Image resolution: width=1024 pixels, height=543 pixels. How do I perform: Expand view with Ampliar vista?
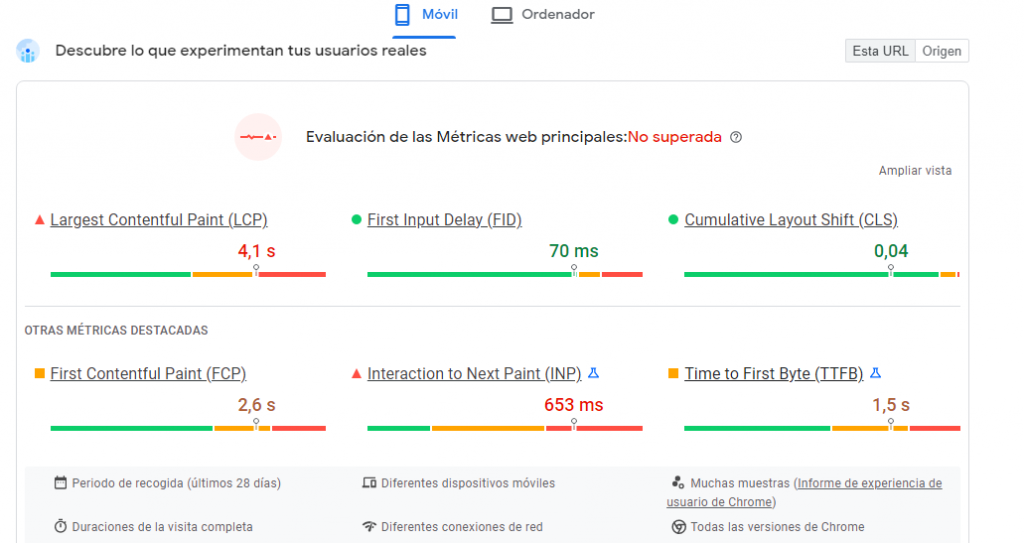pyautogui.click(x=915, y=171)
